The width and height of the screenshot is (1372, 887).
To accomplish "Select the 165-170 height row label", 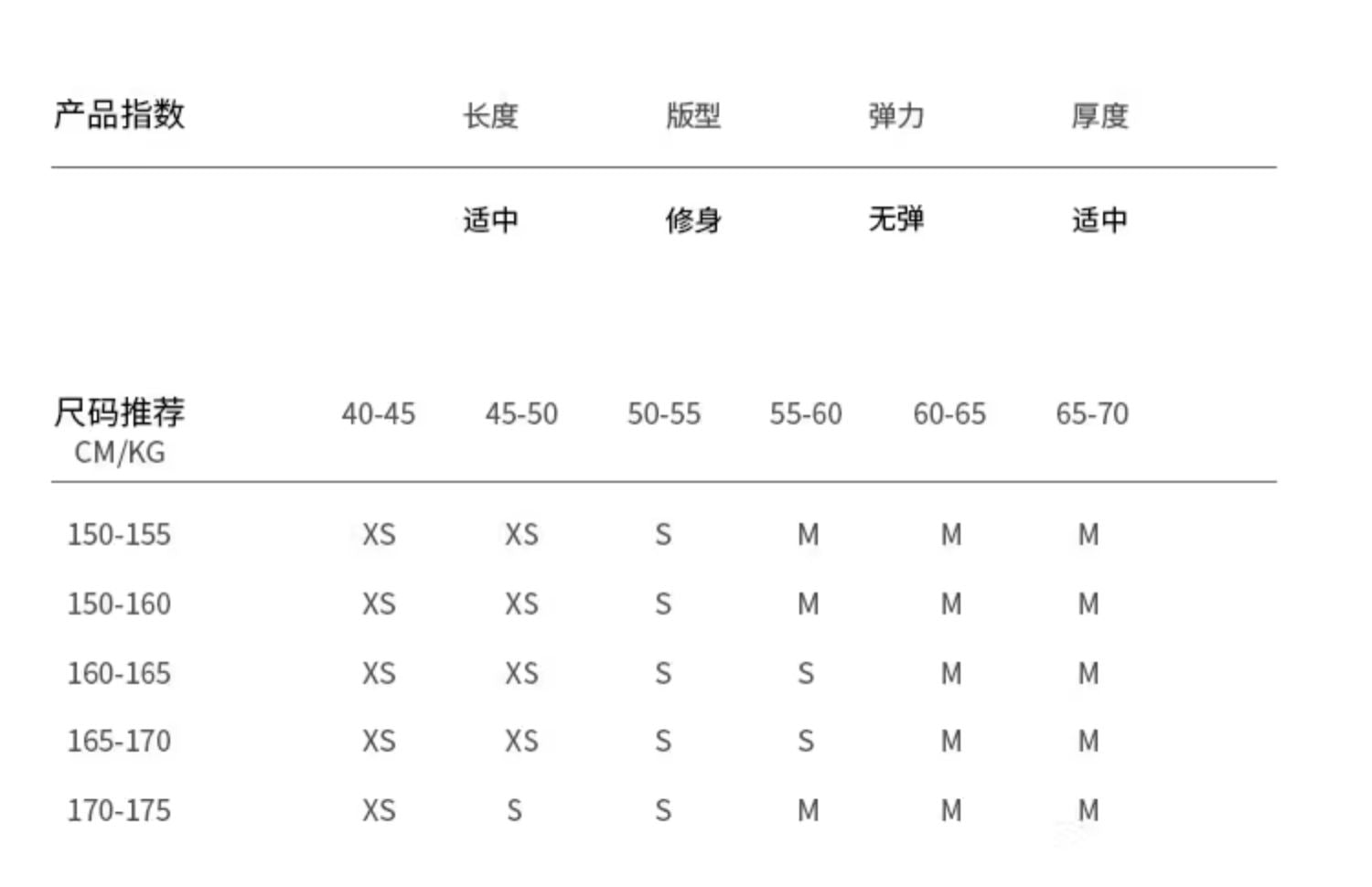I will pos(119,742).
